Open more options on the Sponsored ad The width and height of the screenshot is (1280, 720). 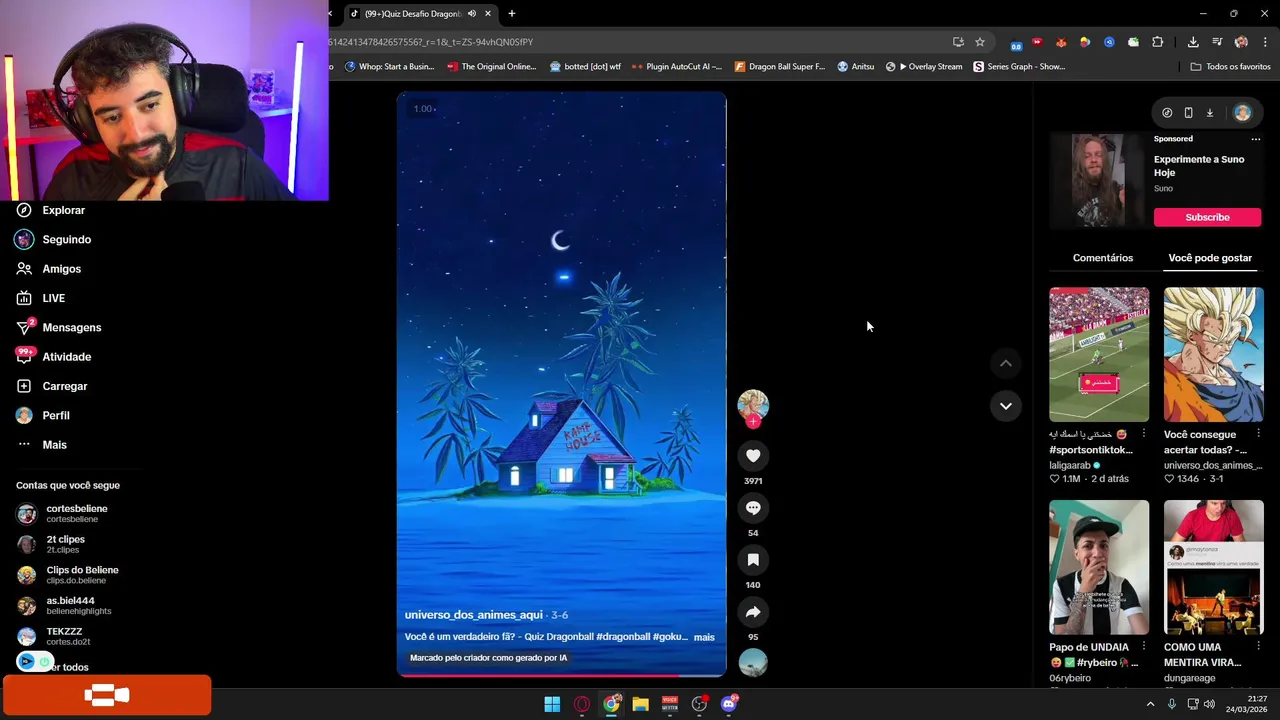pos(1256,139)
